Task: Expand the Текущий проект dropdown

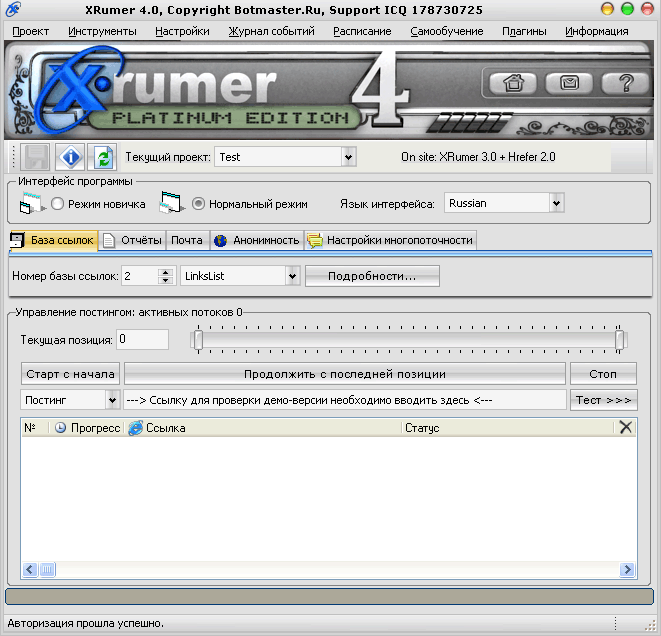Action: [x=348, y=157]
